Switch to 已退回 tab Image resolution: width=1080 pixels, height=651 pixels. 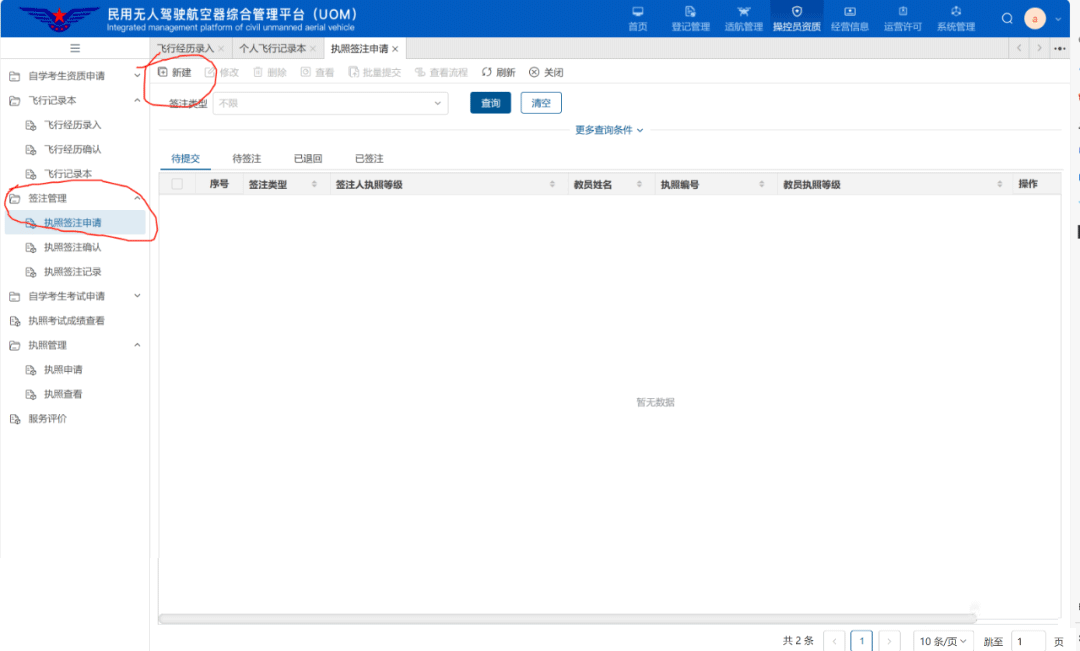tap(308, 158)
